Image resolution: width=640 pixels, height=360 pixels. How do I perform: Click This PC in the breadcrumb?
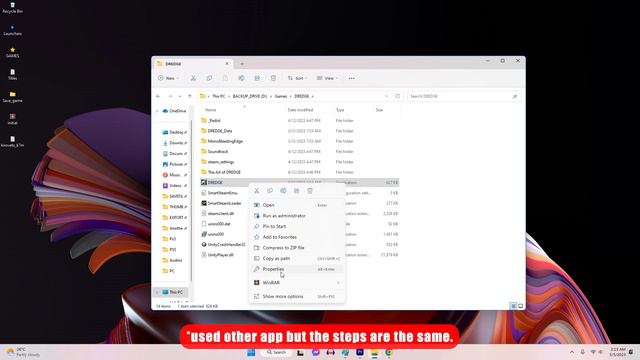(x=218, y=96)
